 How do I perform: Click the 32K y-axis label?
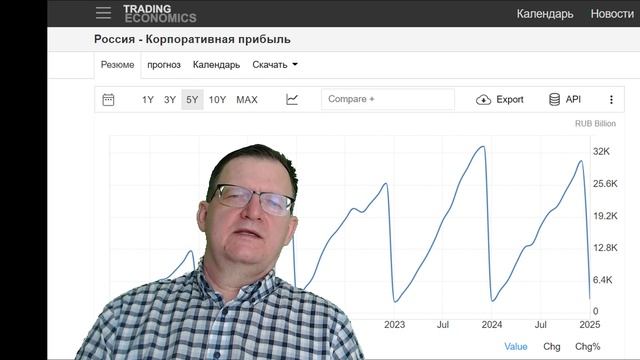(x=601, y=151)
